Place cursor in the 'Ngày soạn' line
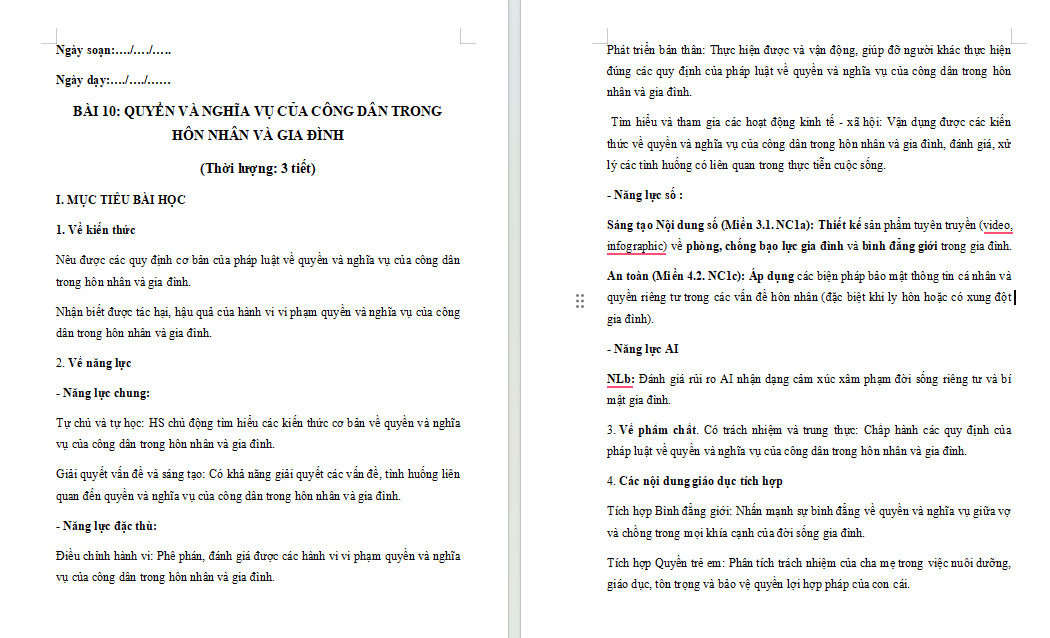 click(x=113, y=50)
